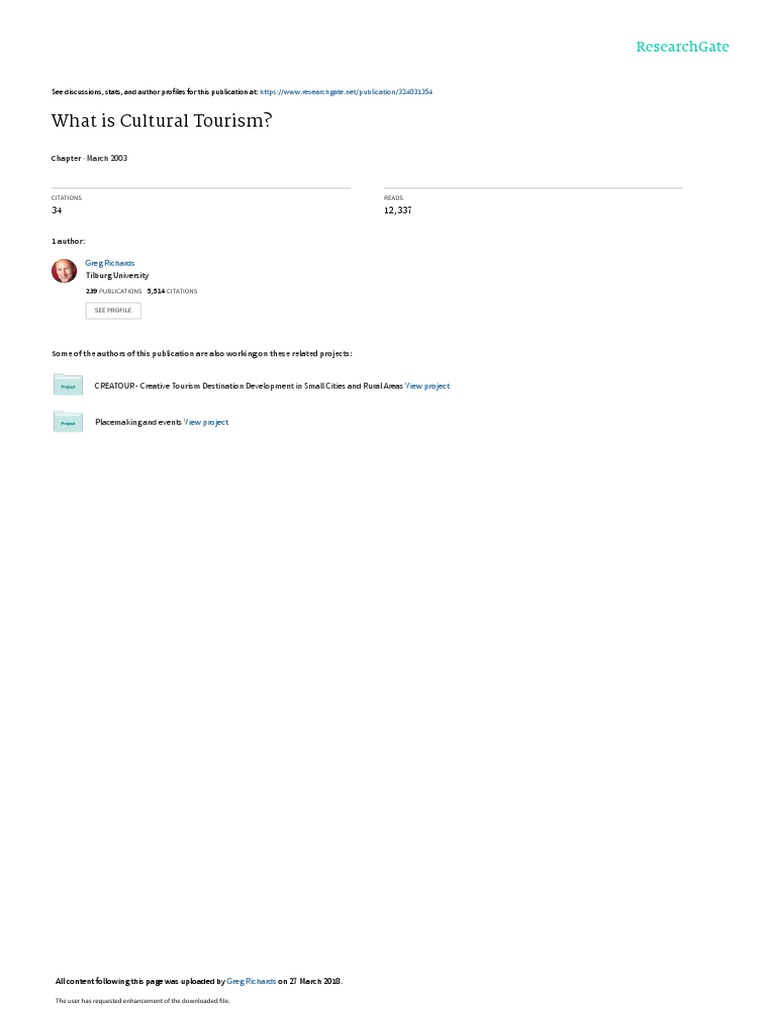Open View project link for Placemaking and events
The height and width of the screenshot is (1024, 768).
point(206,423)
